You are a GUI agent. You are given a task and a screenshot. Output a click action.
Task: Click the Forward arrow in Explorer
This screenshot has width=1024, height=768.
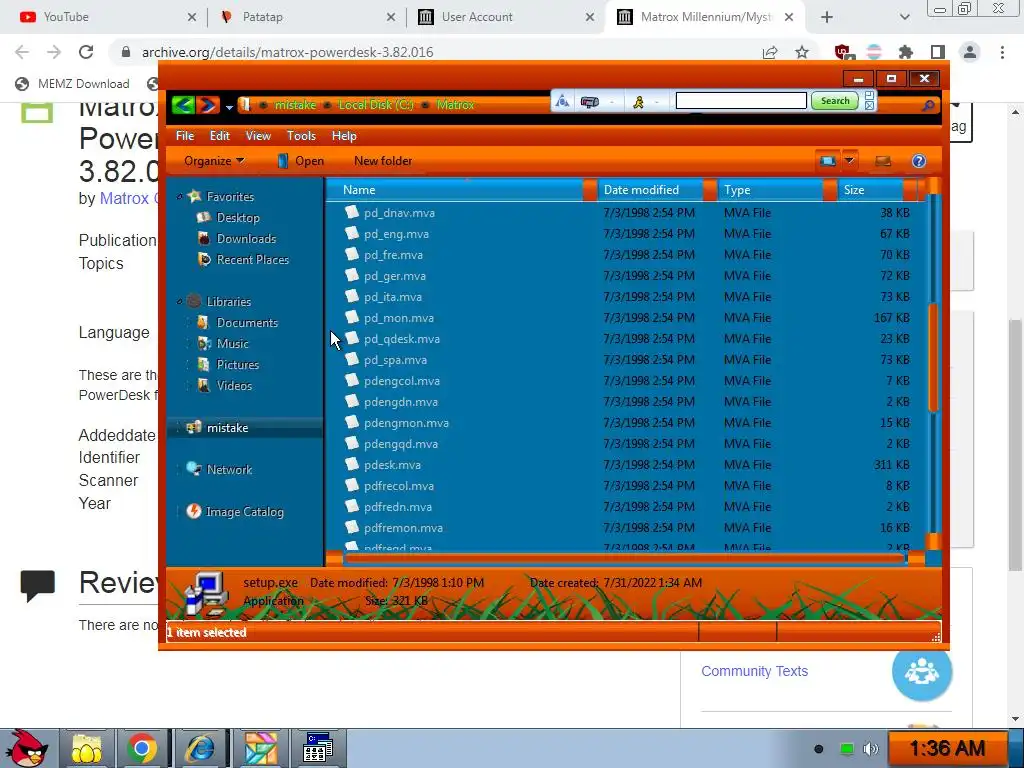pos(208,104)
